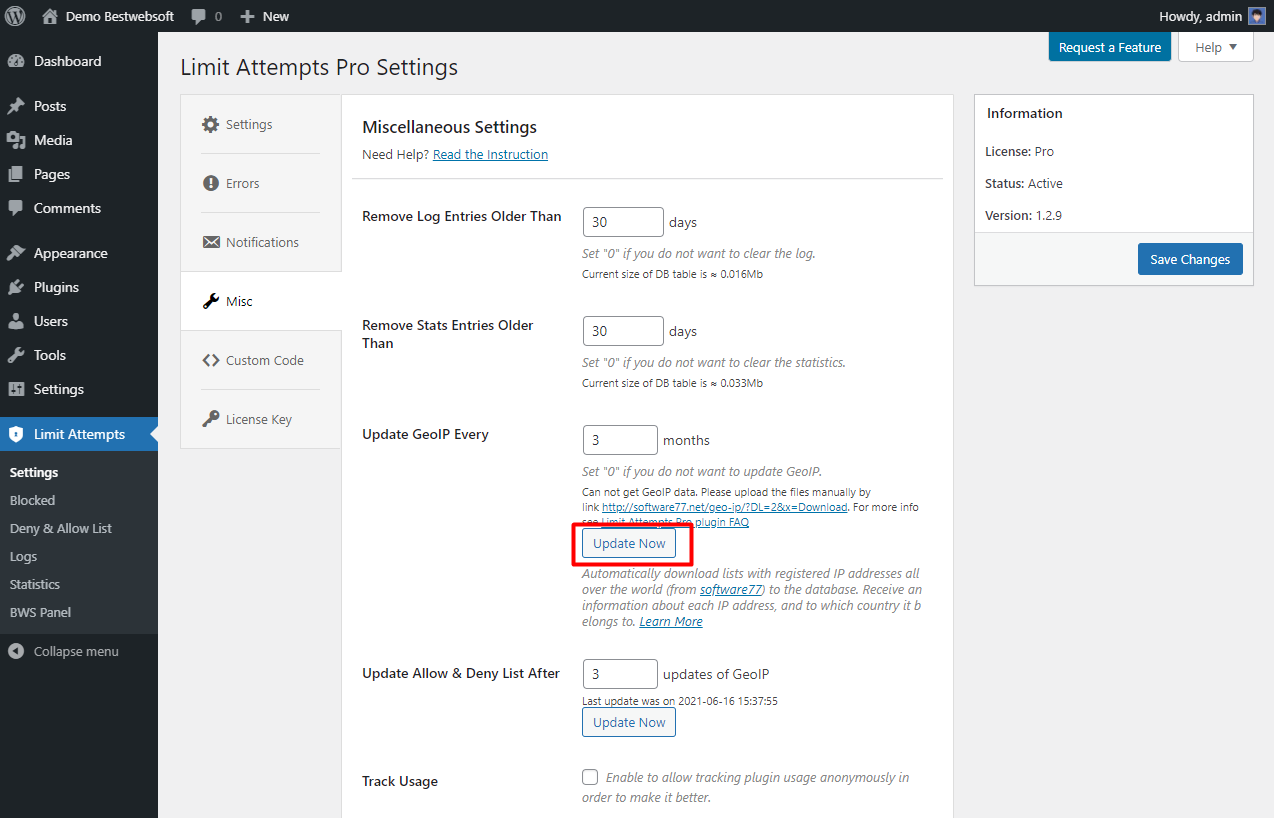Click the License Key key icon

[210, 419]
